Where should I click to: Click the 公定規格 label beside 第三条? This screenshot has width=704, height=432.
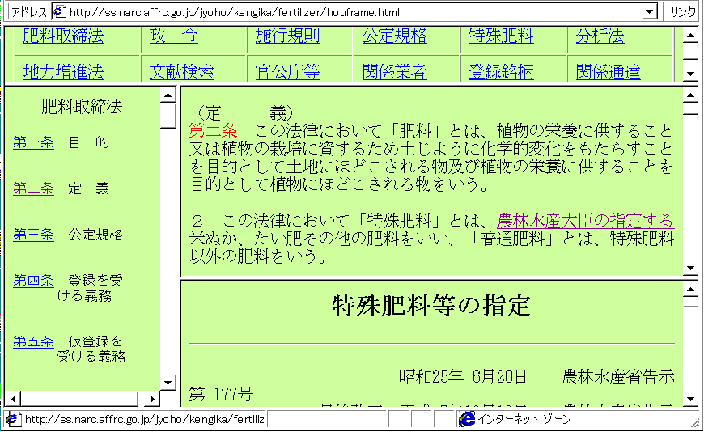pyautogui.click(x=95, y=234)
